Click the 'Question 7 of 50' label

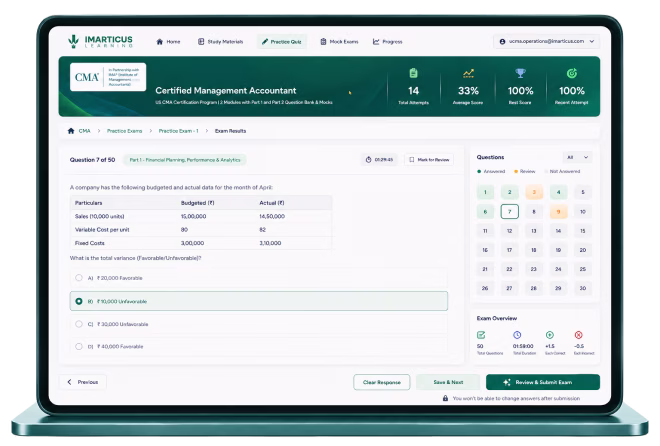pos(93,160)
